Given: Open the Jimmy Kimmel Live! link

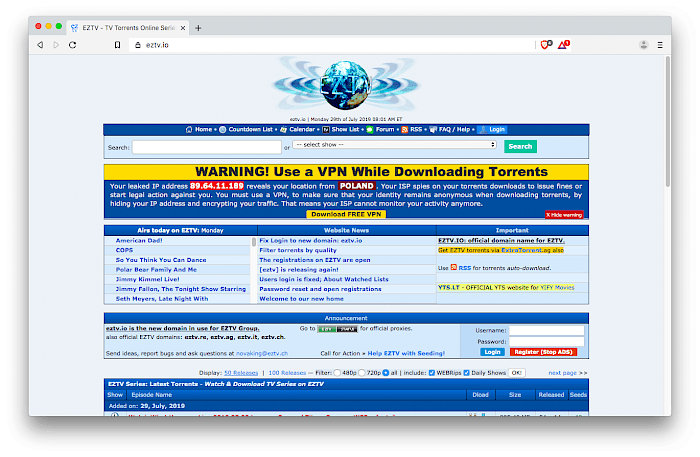Looking at the screenshot, I should (x=147, y=279).
